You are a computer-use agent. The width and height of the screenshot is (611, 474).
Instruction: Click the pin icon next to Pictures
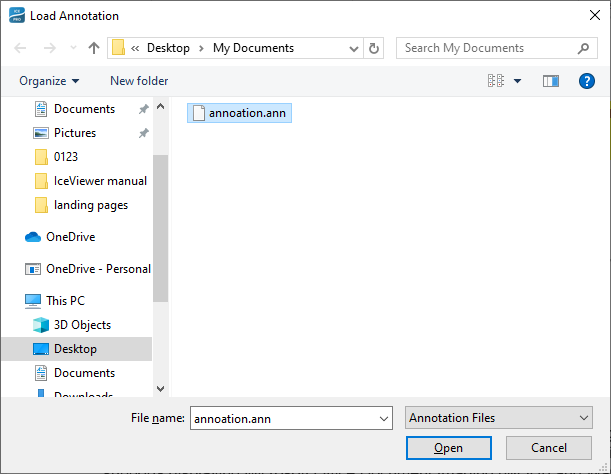[144, 133]
